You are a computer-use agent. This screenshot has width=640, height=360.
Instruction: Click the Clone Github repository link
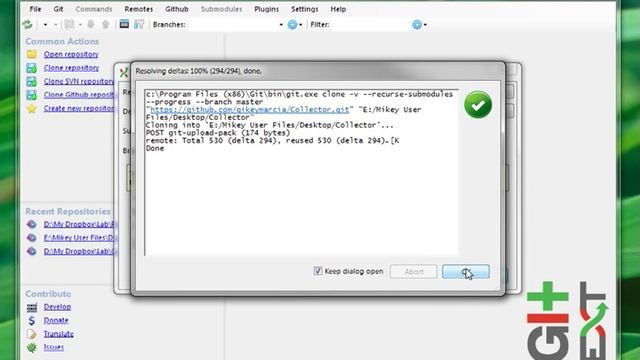point(78,95)
